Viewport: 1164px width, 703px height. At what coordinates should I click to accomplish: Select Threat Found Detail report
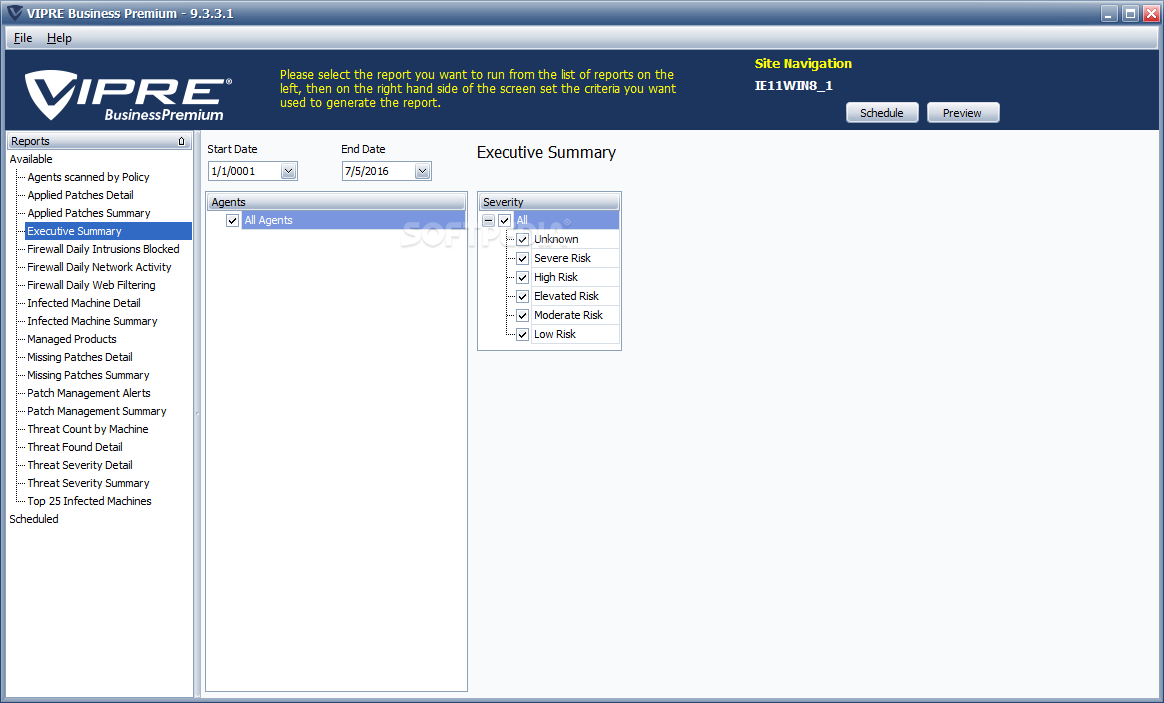click(75, 447)
